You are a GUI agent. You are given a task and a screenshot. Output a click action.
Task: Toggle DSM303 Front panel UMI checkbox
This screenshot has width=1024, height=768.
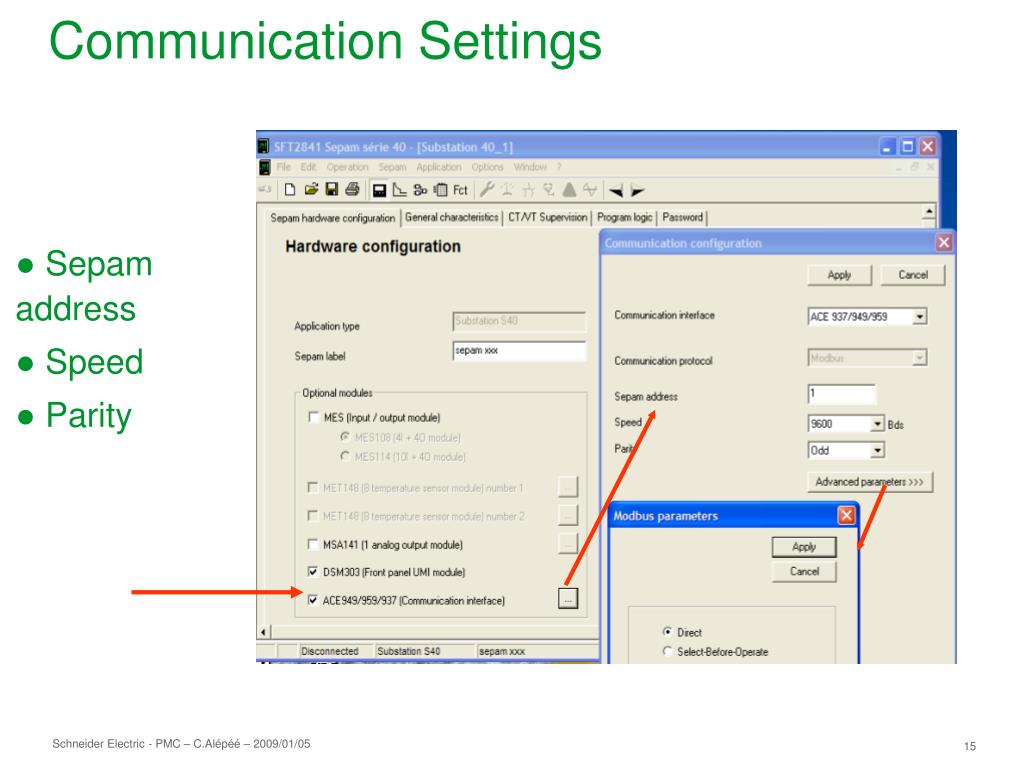pos(313,571)
